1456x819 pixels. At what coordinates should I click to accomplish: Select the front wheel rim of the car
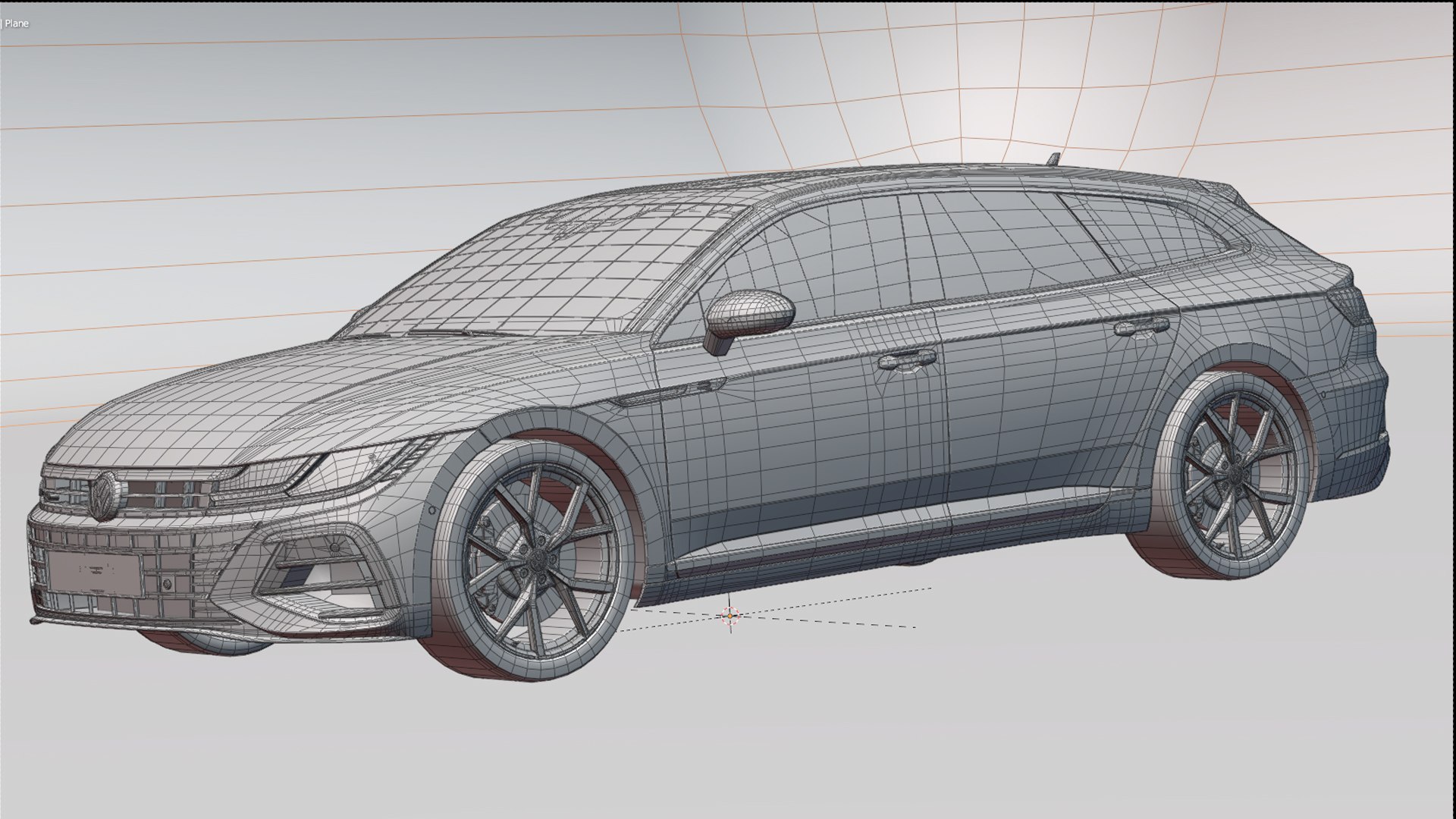tap(538, 560)
